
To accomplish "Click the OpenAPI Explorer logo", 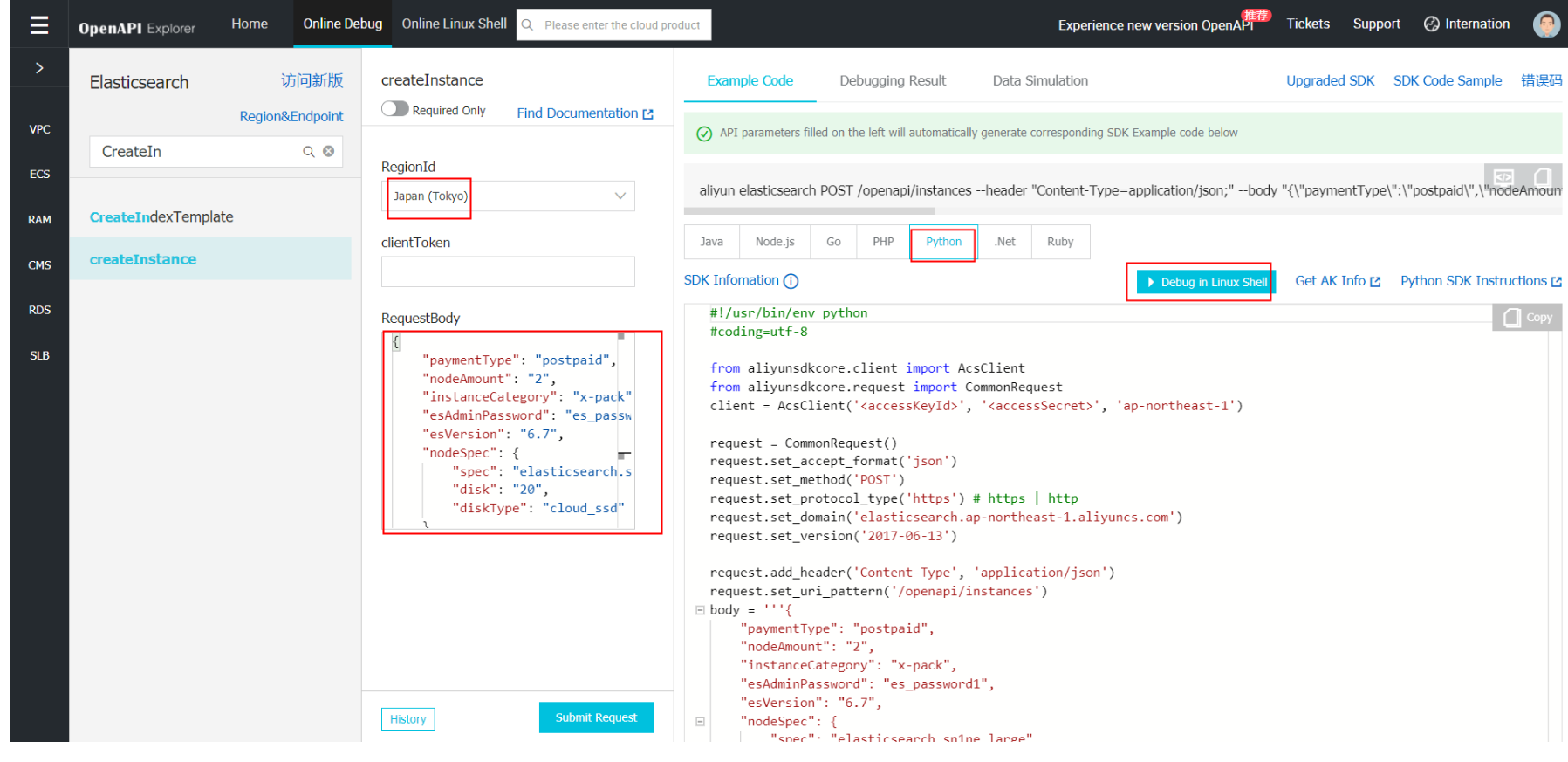I will (137, 28).
